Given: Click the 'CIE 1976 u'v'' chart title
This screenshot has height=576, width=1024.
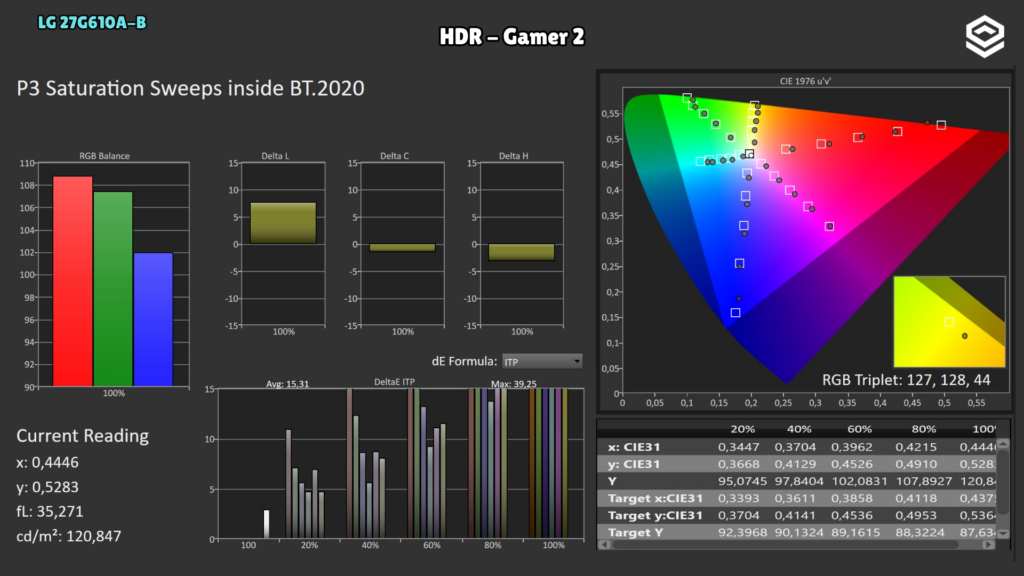Looking at the screenshot, I should 805,81.
